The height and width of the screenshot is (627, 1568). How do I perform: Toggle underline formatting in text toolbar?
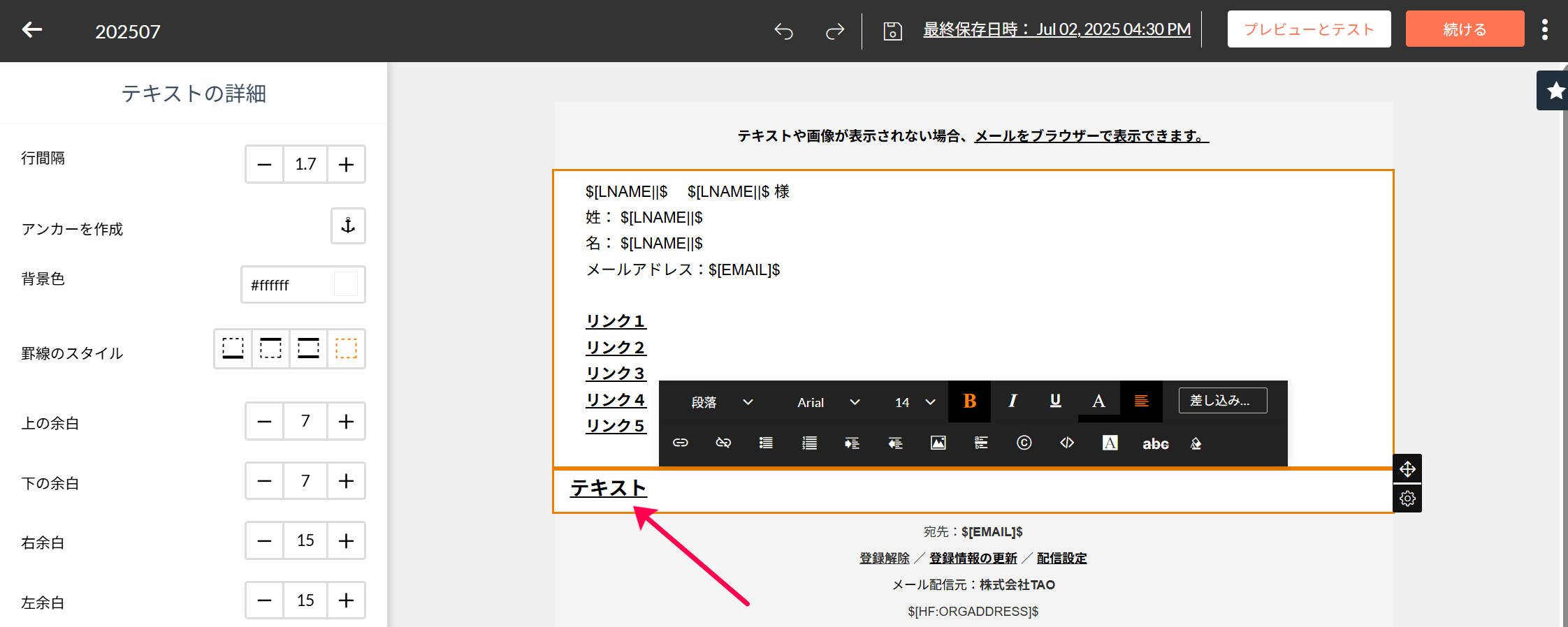point(1055,401)
